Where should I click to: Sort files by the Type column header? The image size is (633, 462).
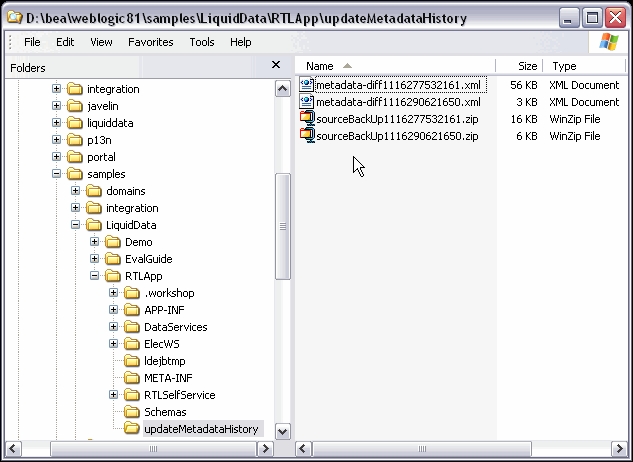point(584,66)
